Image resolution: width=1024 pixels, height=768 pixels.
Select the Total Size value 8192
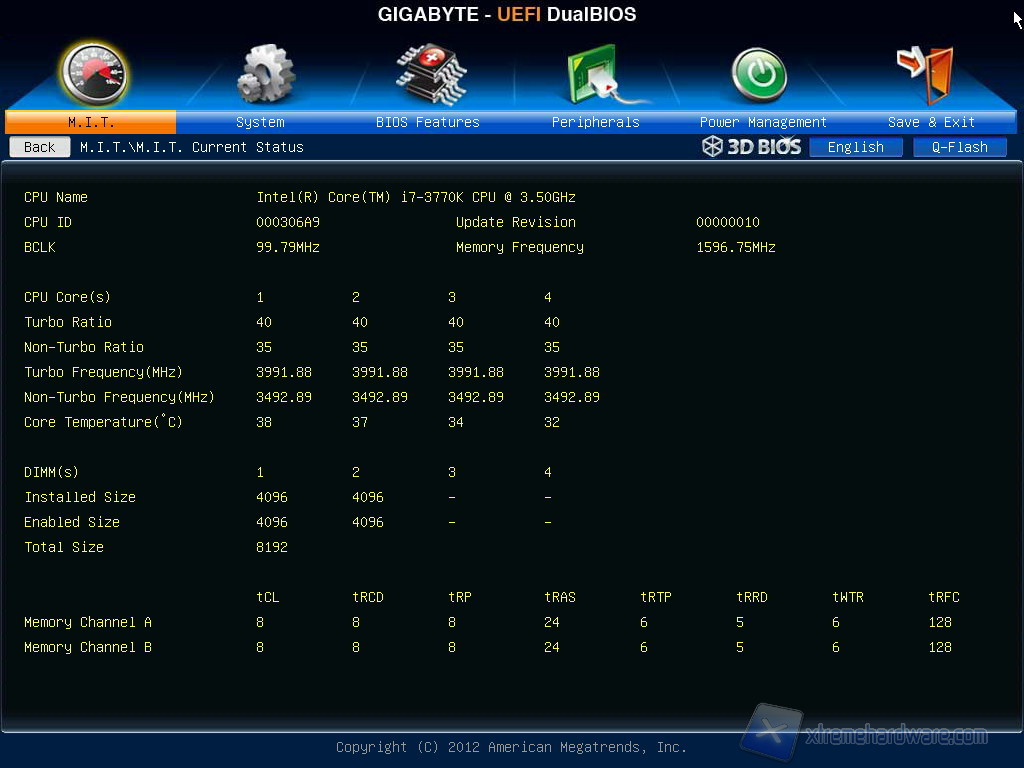[272, 547]
